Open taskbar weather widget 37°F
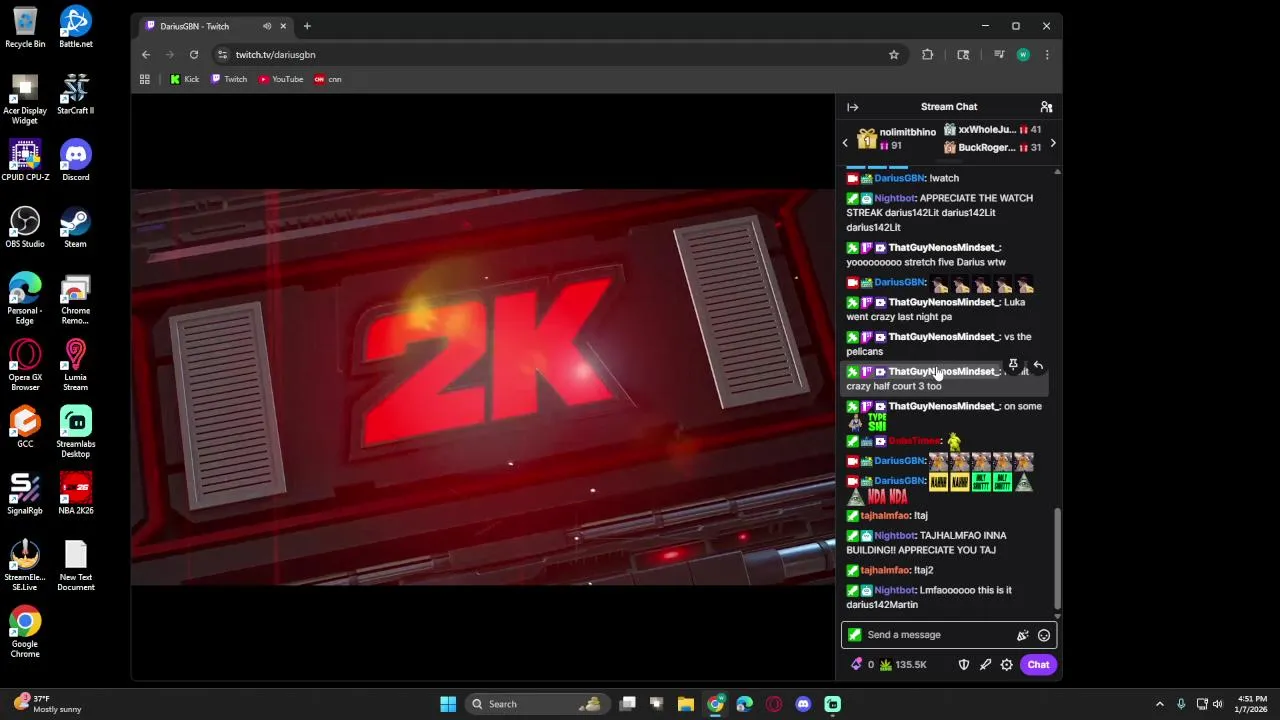This screenshot has width=1280, height=720. (48, 704)
